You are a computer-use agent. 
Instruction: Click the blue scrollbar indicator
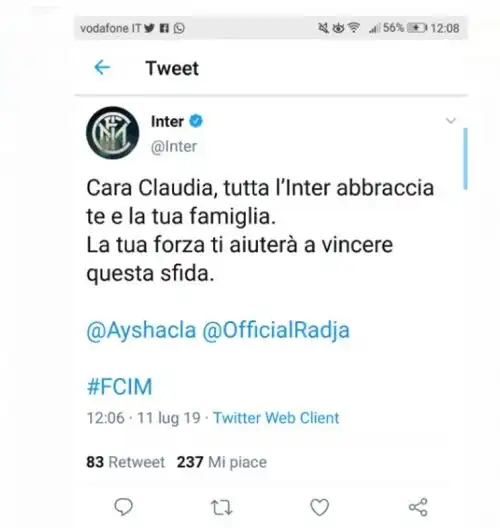point(465,158)
